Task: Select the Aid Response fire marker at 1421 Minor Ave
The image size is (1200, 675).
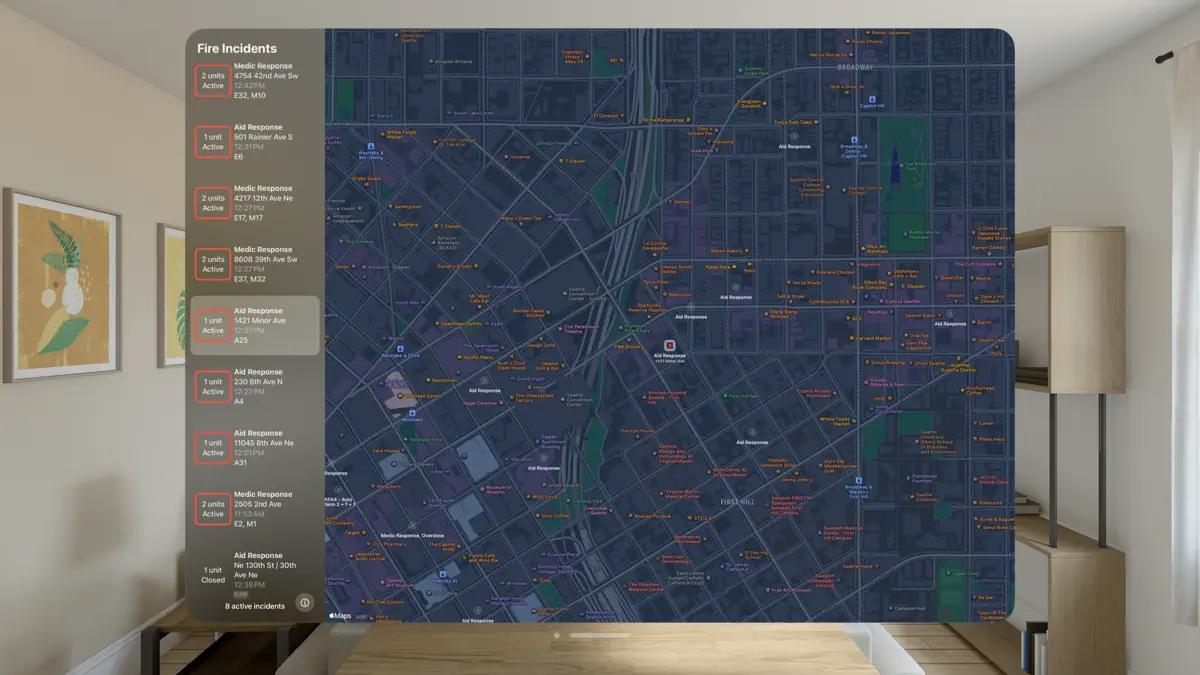Action: click(x=669, y=345)
